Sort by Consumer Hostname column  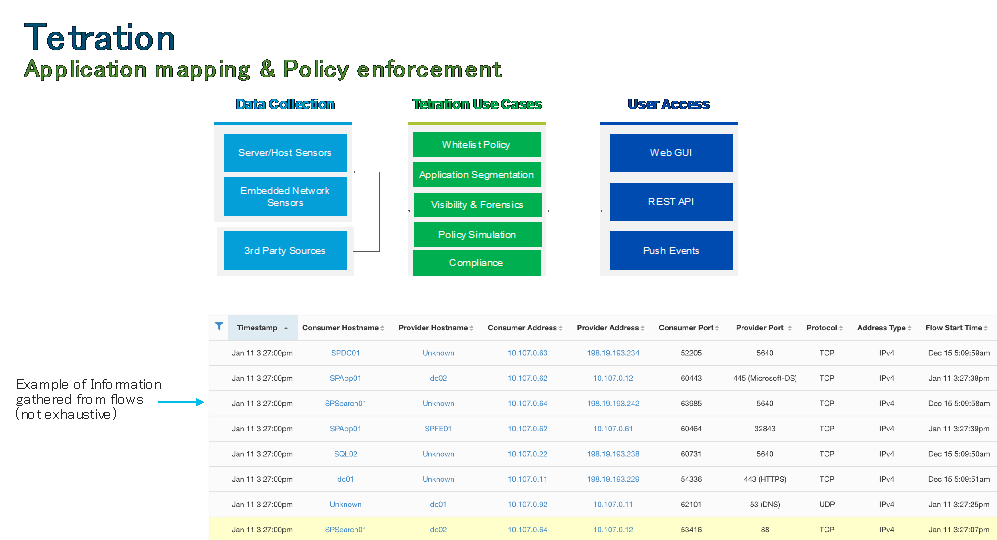coord(343,328)
